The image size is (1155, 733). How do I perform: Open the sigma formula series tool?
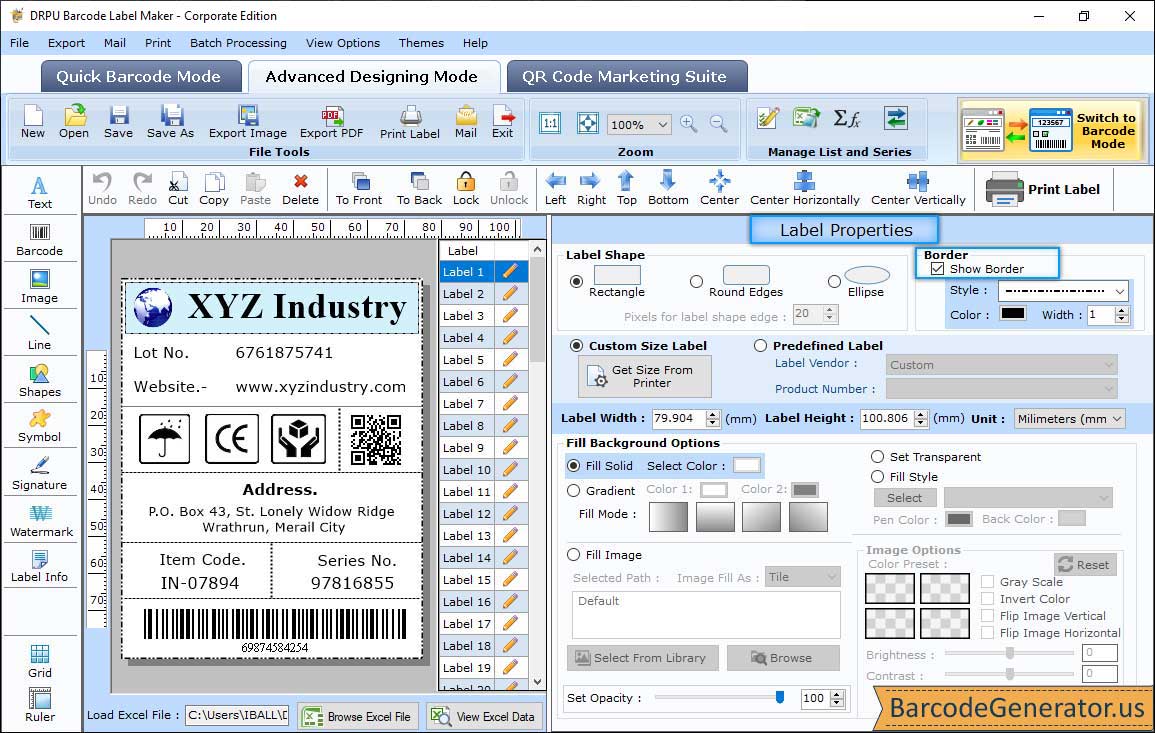tap(846, 118)
